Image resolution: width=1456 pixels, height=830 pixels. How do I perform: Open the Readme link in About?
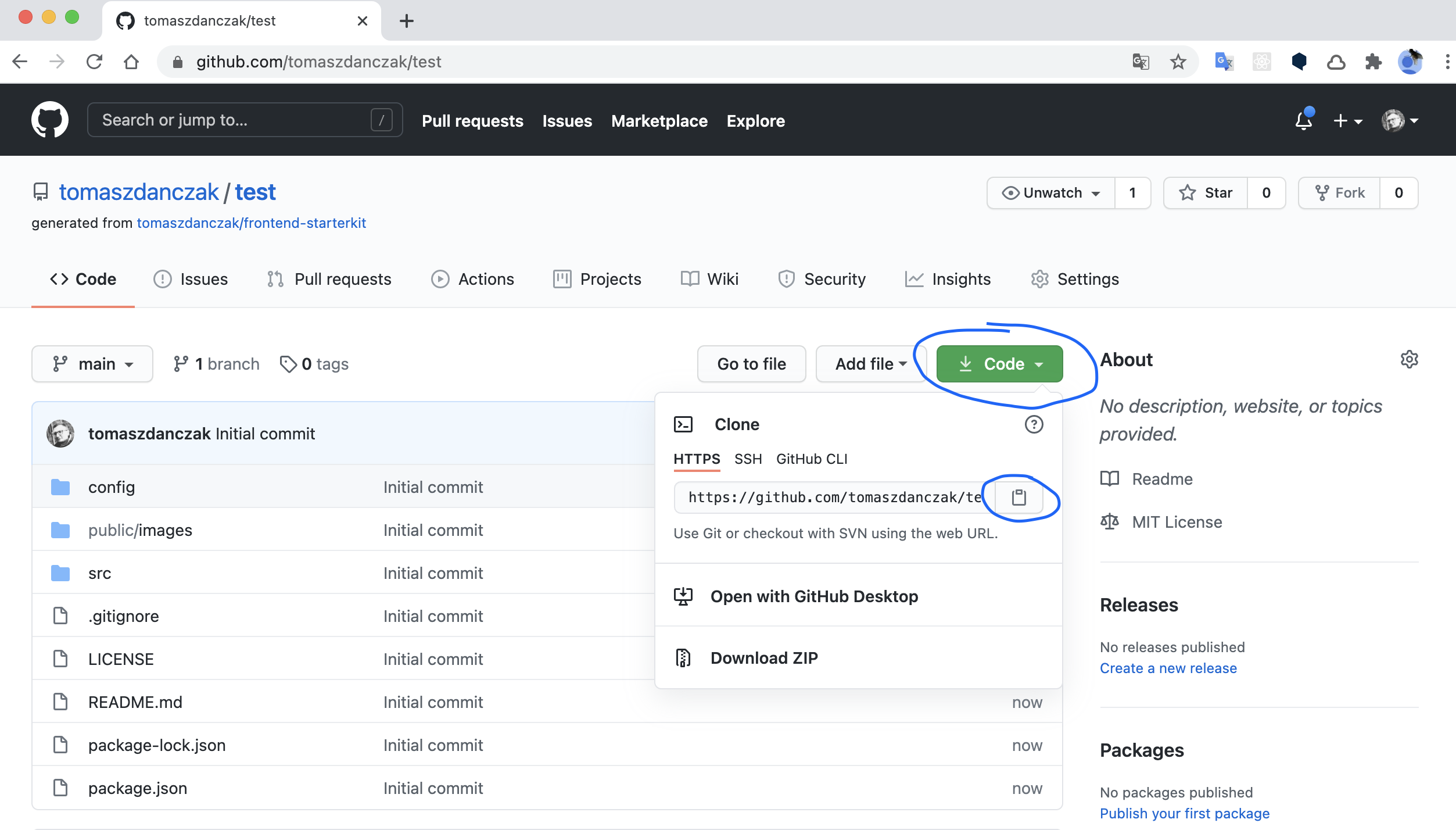(x=1162, y=479)
